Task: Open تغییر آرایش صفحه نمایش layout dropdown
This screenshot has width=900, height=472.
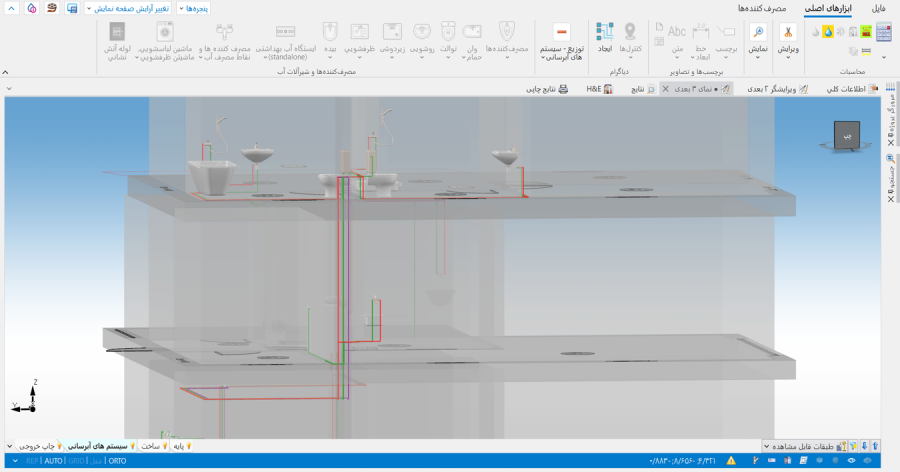Action: pyautogui.click(x=130, y=8)
